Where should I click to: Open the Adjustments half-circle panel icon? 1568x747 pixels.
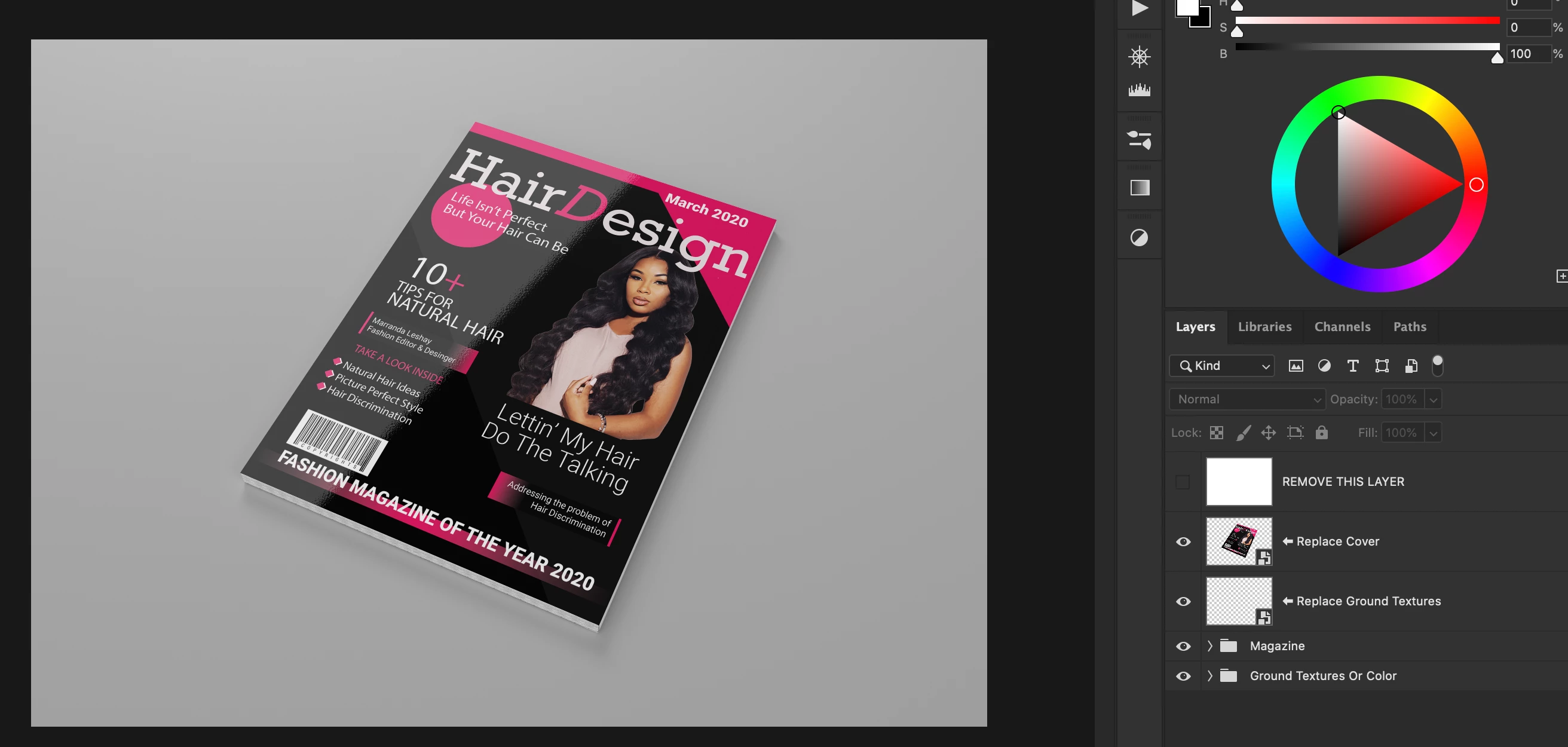click(1139, 237)
